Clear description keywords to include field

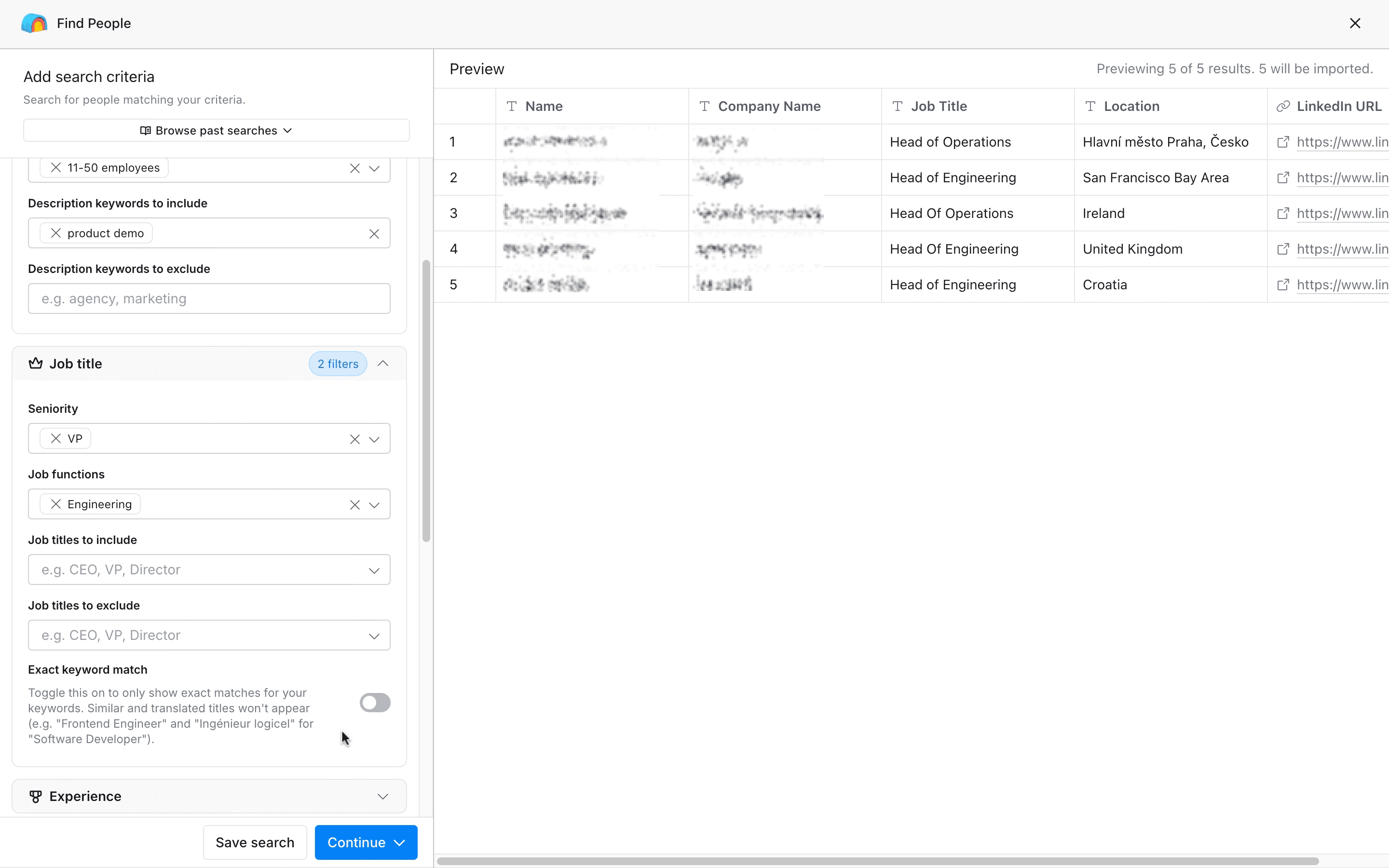374,234
